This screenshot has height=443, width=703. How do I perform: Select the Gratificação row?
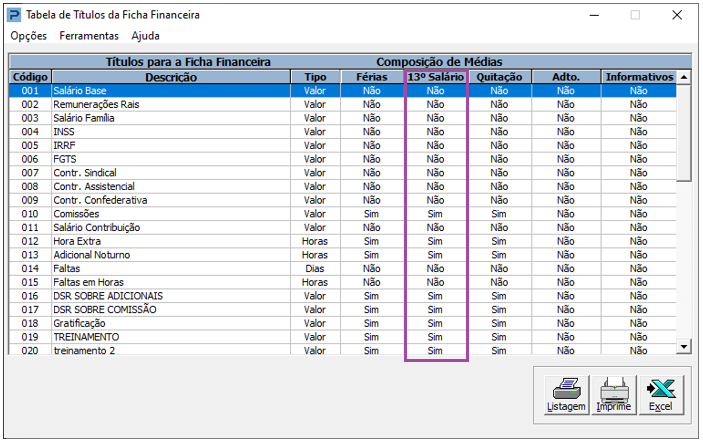(x=343, y=323)
